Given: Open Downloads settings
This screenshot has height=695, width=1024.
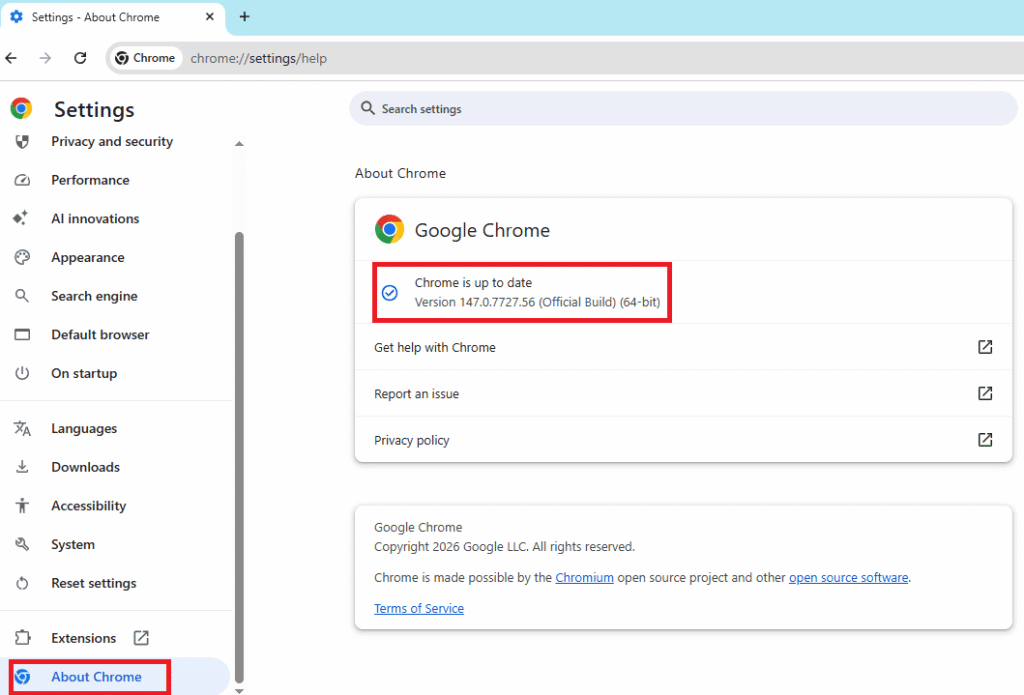Looking at the screenshot, I should click(x=86, y=467).
